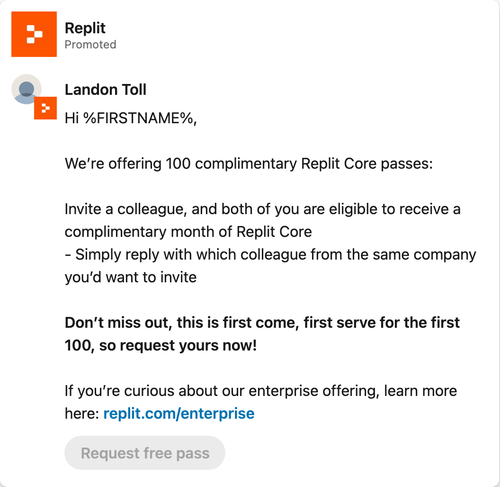The image size is (500, 487).
Task: Click bold '100, so request yours now!'
Action: tap(161, 346)
